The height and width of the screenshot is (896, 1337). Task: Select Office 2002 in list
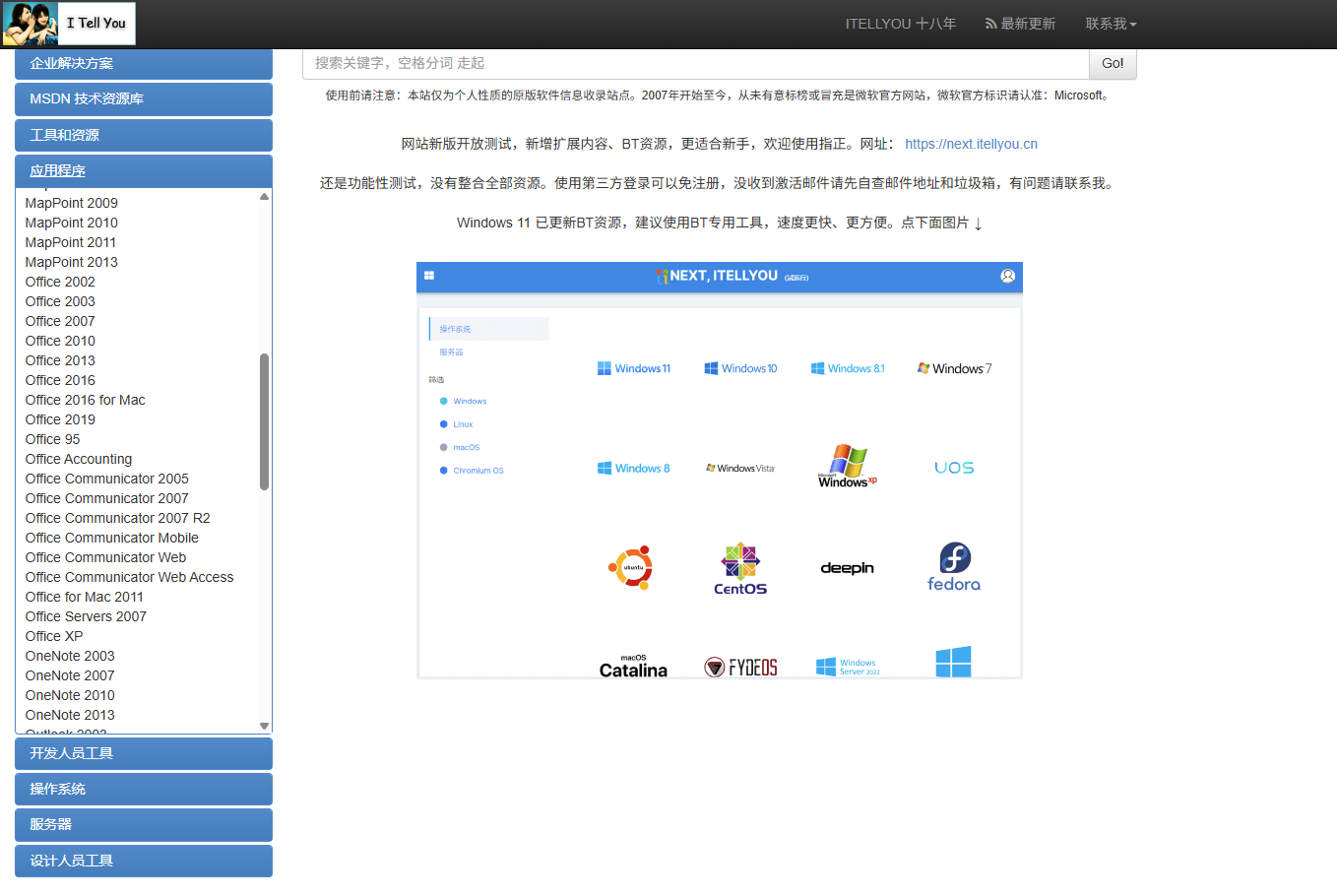point(60,282)
